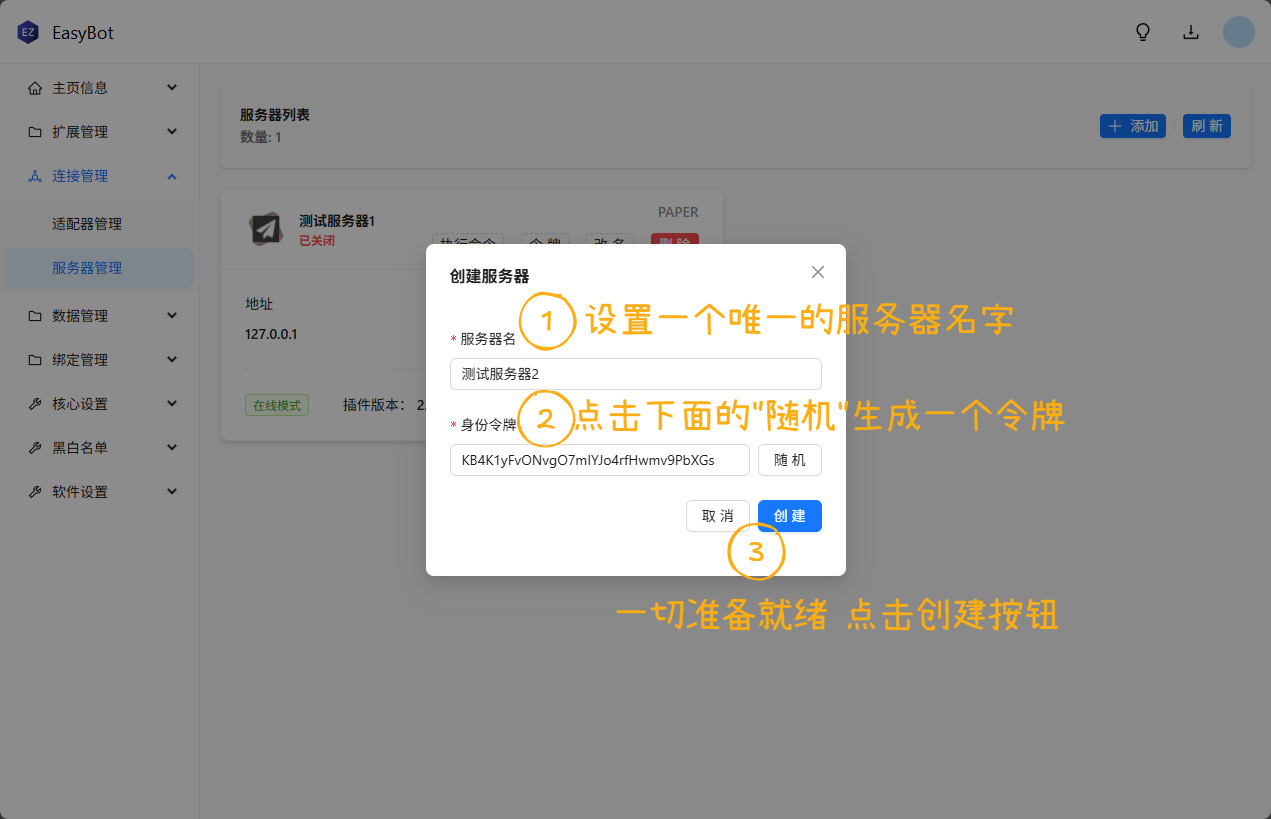The image size is (1271, 819).
Task: Click the 取消 button
Action: (717, 516)
